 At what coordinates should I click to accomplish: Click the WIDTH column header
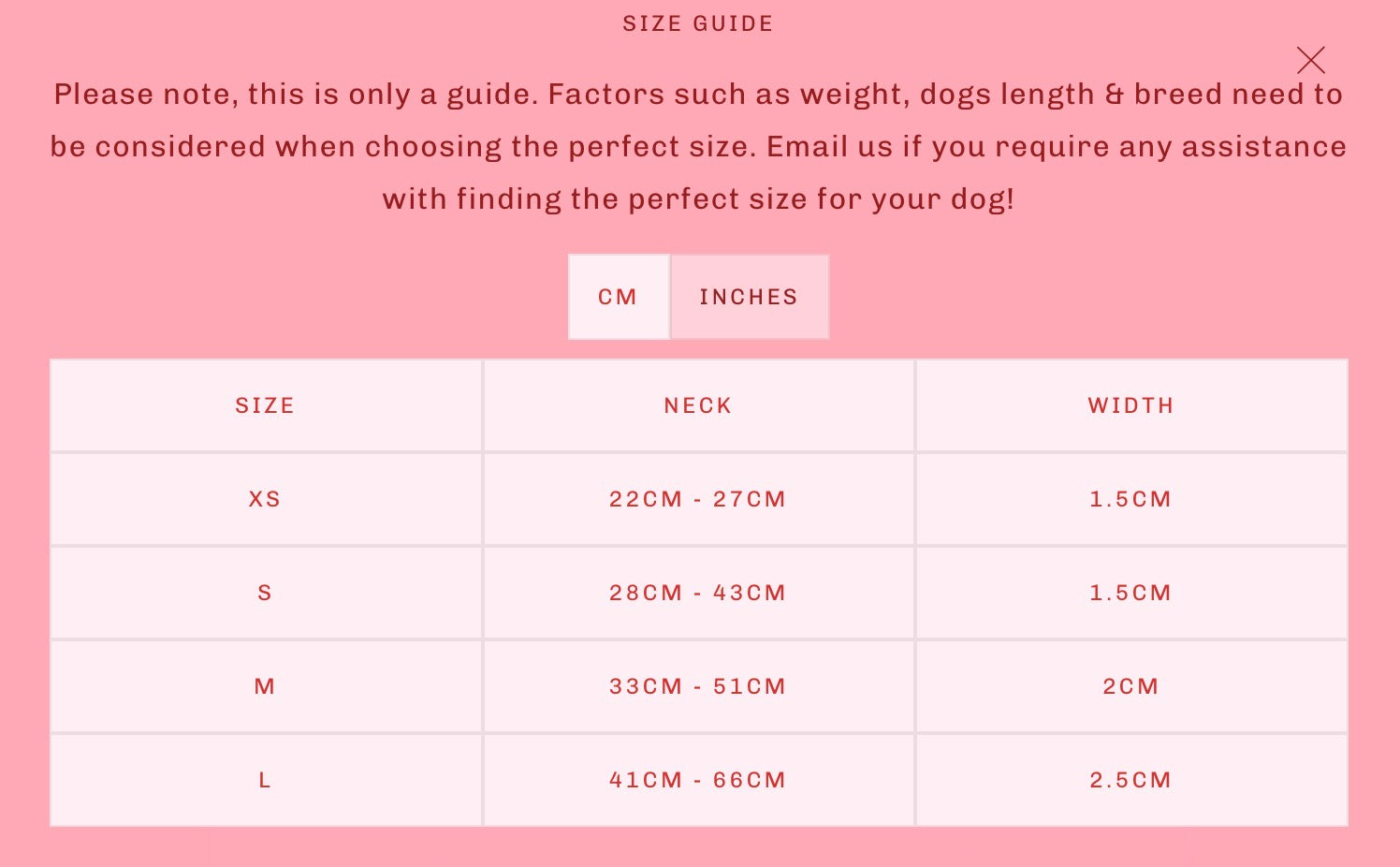1130,405
